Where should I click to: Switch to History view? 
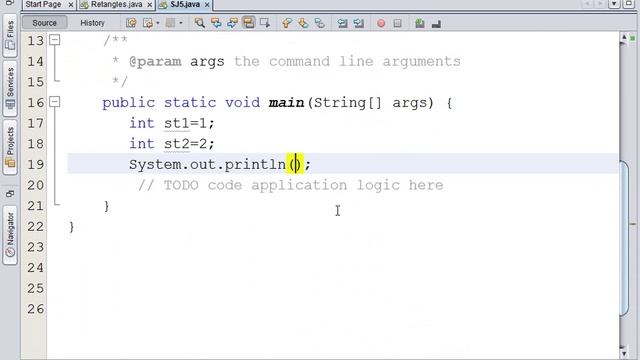[92, 23]
